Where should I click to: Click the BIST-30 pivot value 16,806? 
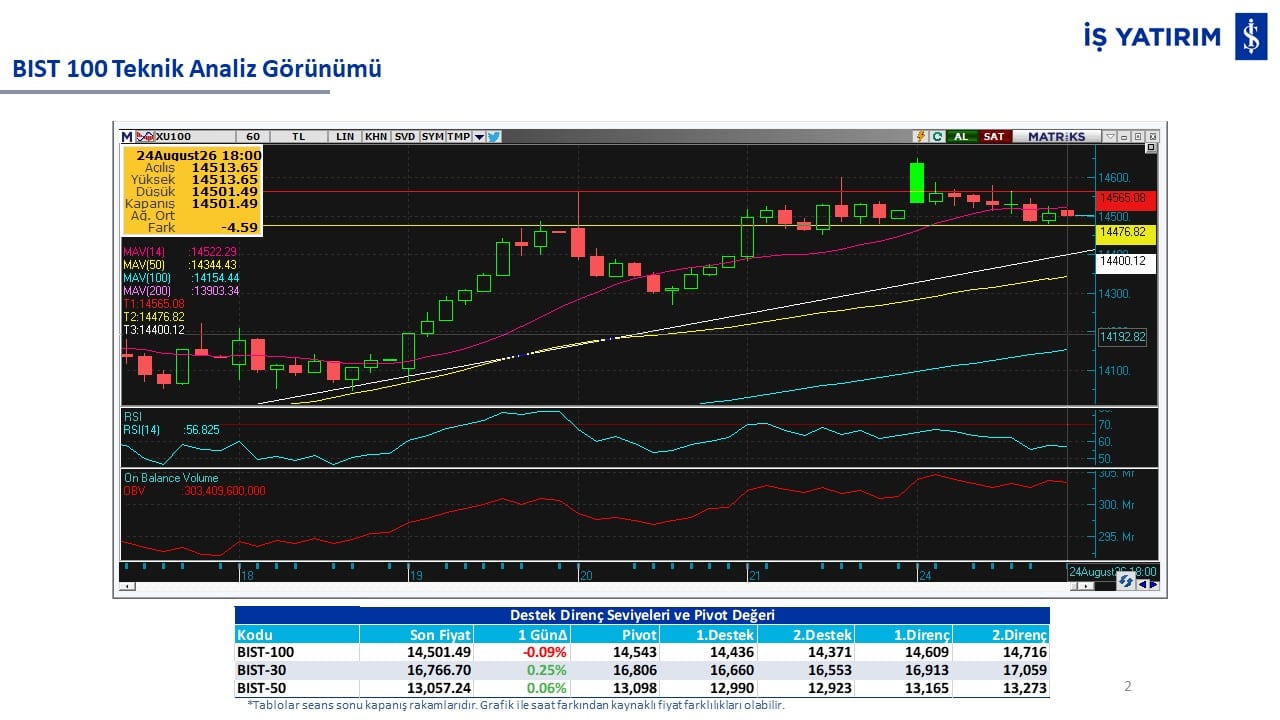click(x=637, y=670)
